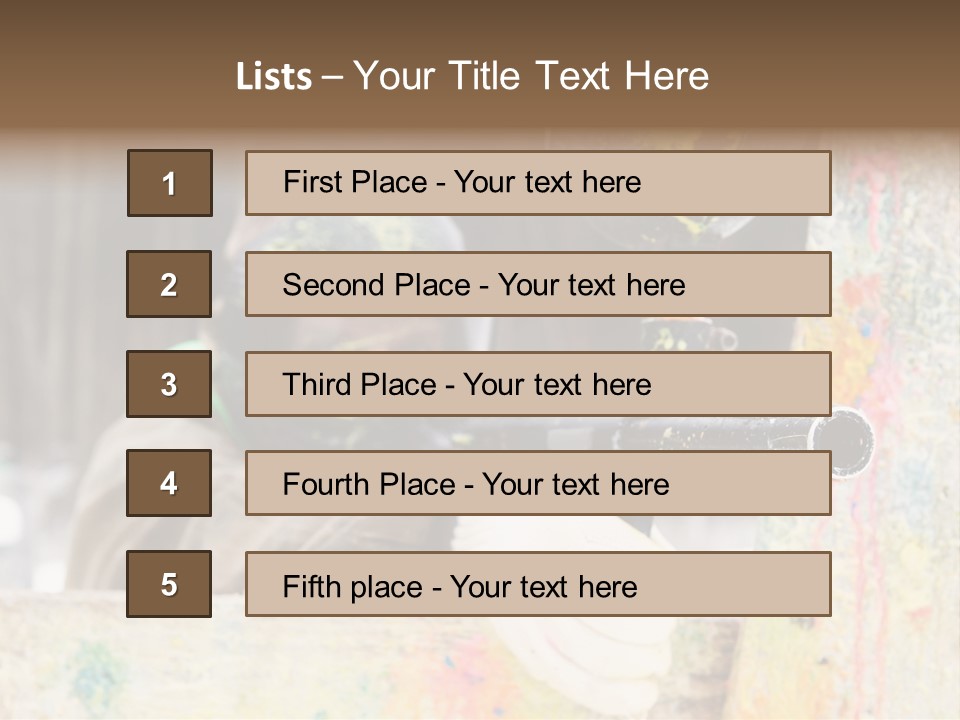This screenshot has width=960, height=720.
Task: Select the 'Your Title Text Here' heading
Action: pos(531,76)
